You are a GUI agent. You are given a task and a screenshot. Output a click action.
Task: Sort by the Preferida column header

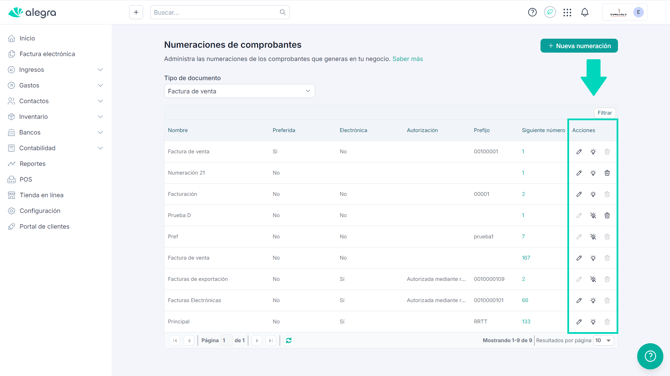tap(284, 130)
